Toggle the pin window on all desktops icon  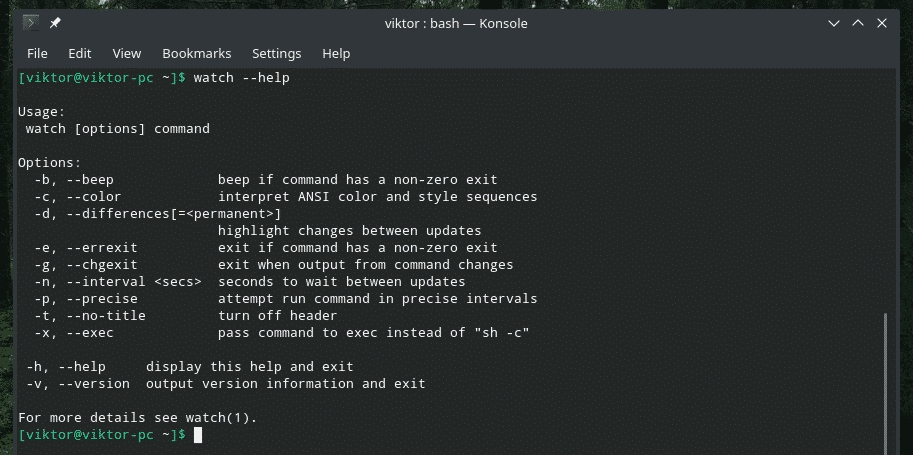[54, 23]
